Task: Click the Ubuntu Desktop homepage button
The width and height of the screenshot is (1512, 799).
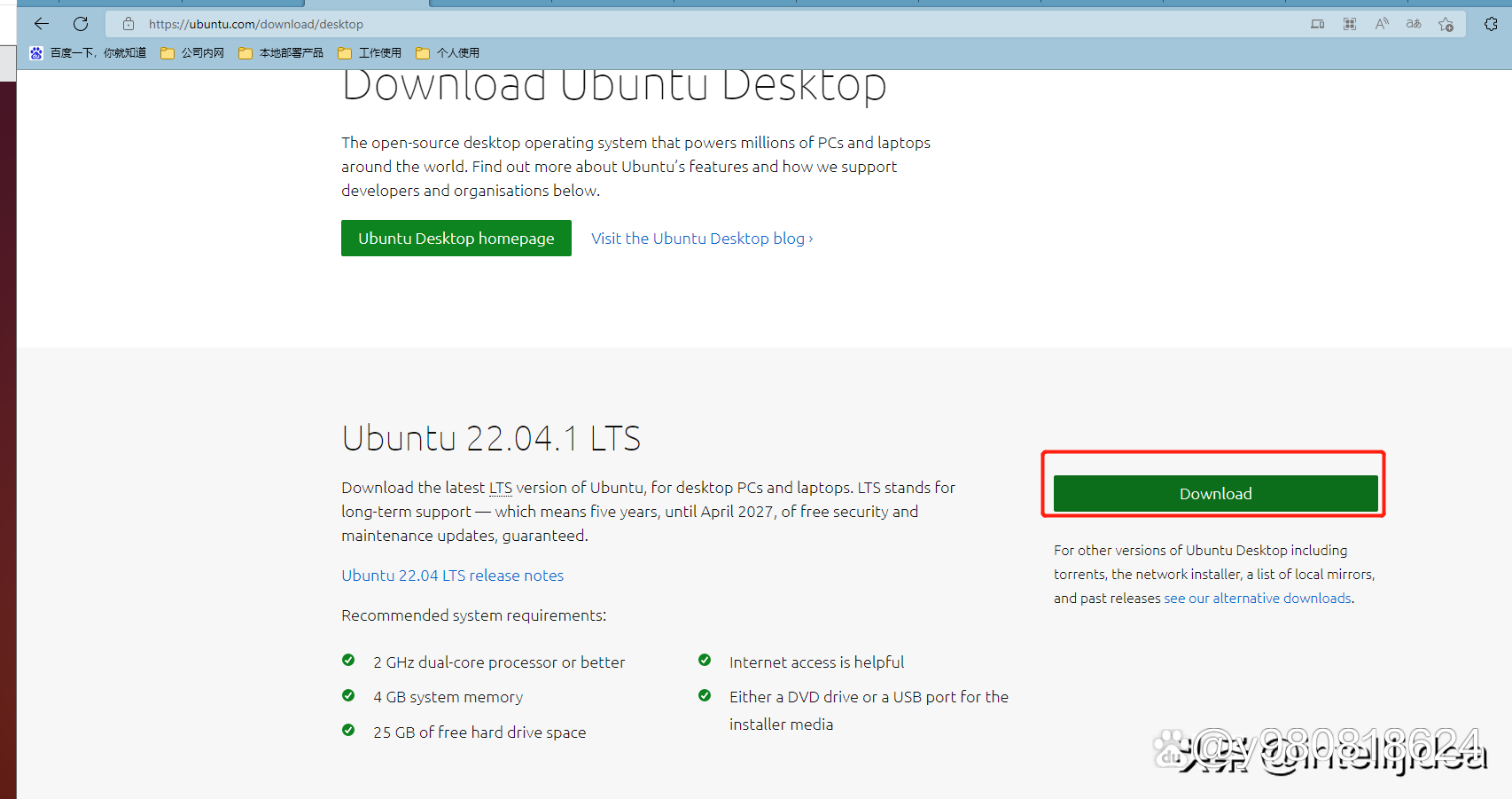Action: click(x=456, y=239)
